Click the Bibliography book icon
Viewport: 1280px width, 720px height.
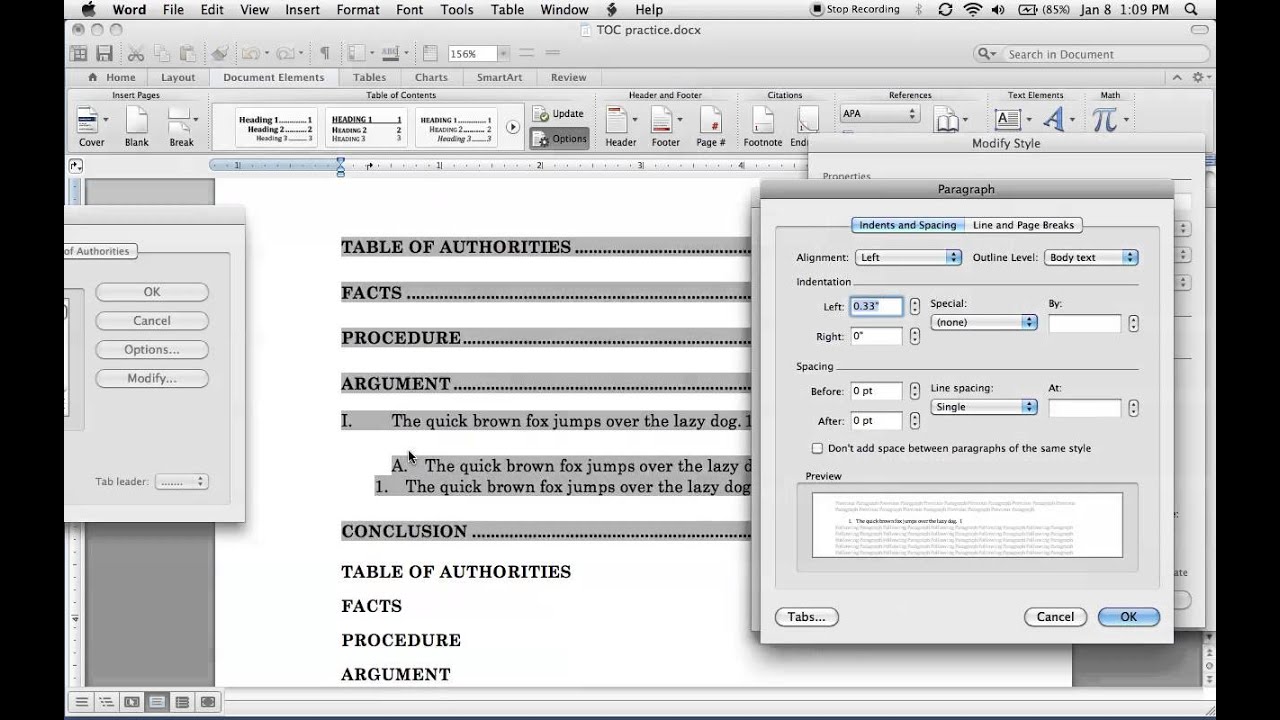[x=946, y=121]
